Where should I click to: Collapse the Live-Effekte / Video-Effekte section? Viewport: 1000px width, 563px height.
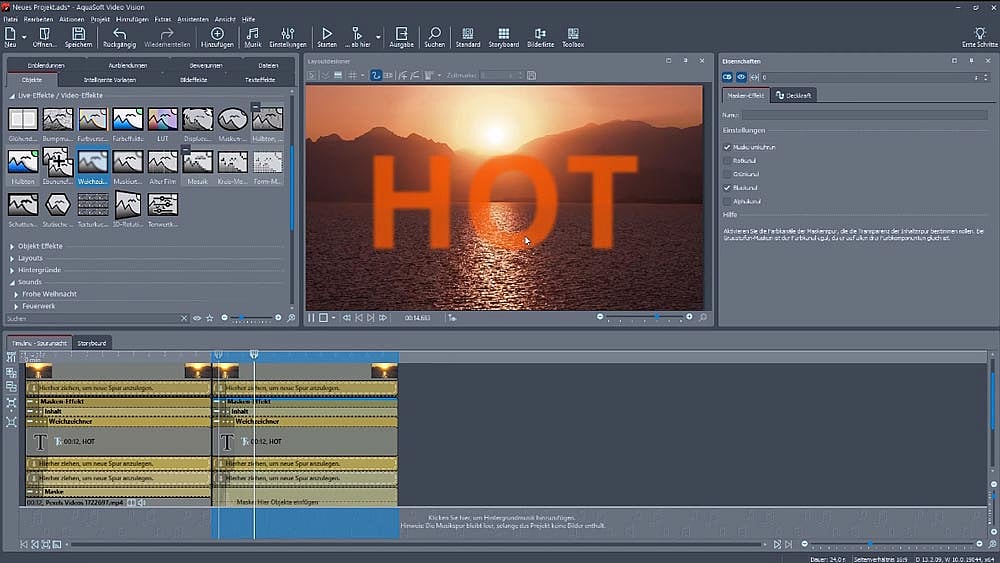pos(12,95)
